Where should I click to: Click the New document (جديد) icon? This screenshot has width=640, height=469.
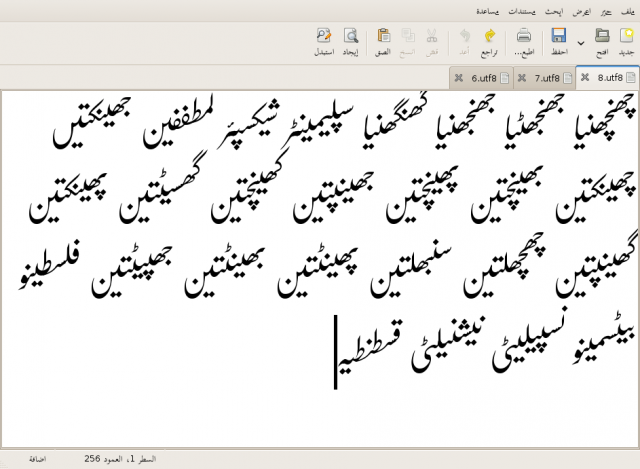pyautogui.click(x=626, y=36)
